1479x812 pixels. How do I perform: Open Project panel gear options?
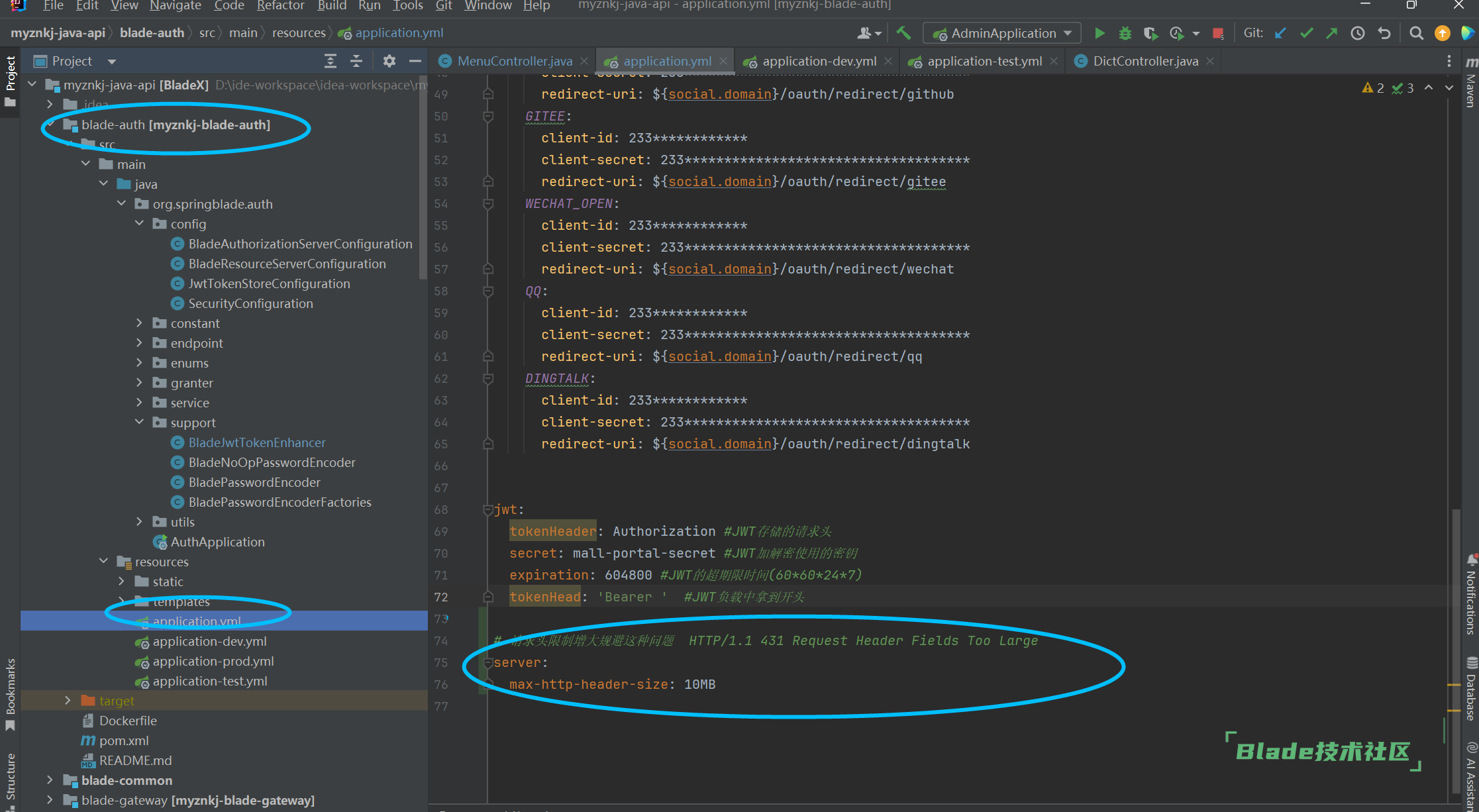389,61
